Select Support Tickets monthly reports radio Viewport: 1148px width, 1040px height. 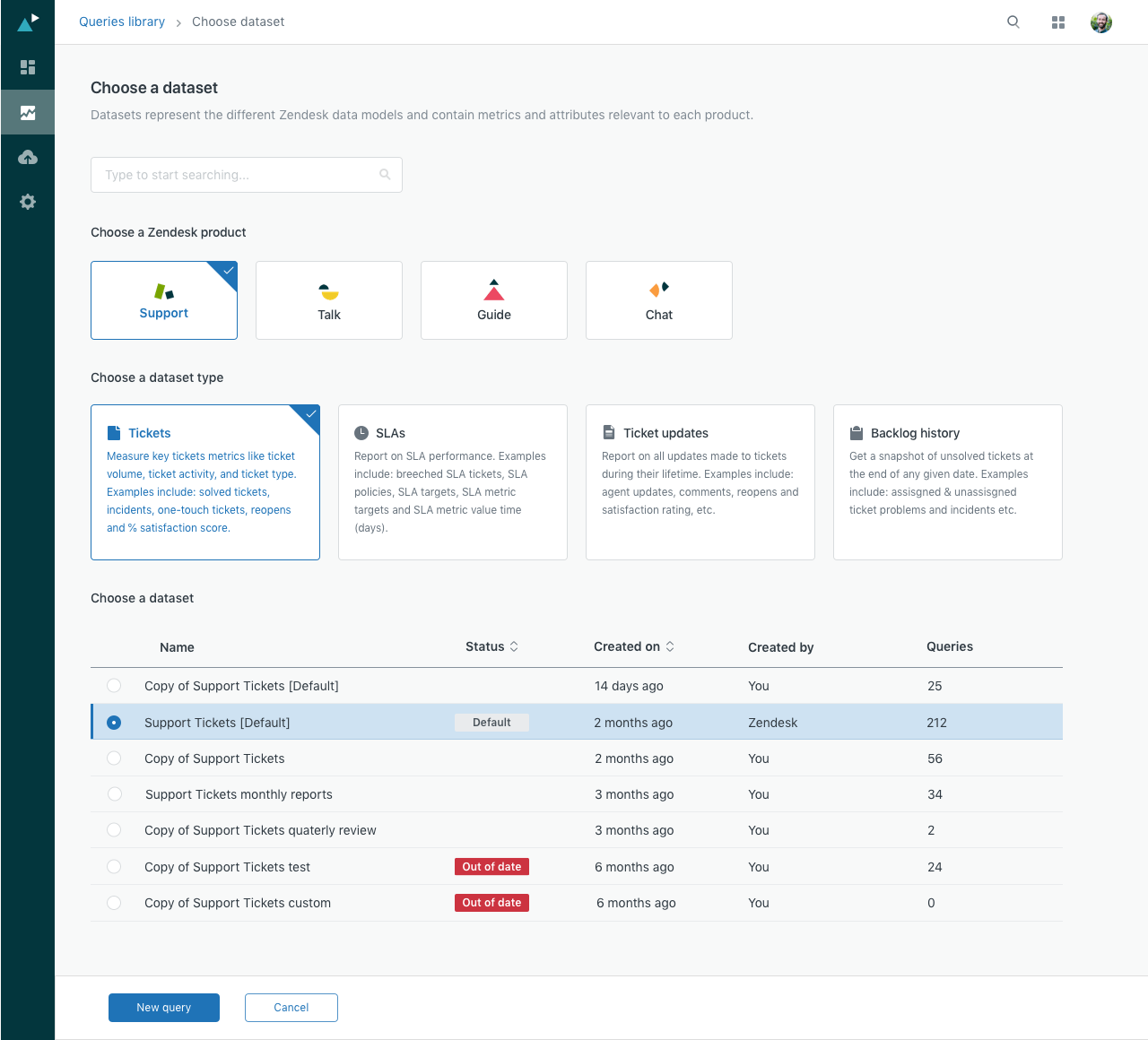(x=114, y=794)
